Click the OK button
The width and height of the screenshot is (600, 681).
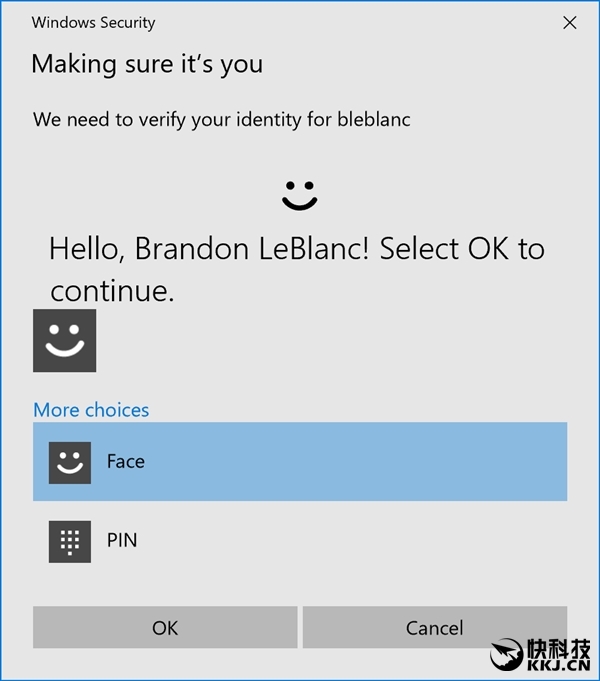165,628
